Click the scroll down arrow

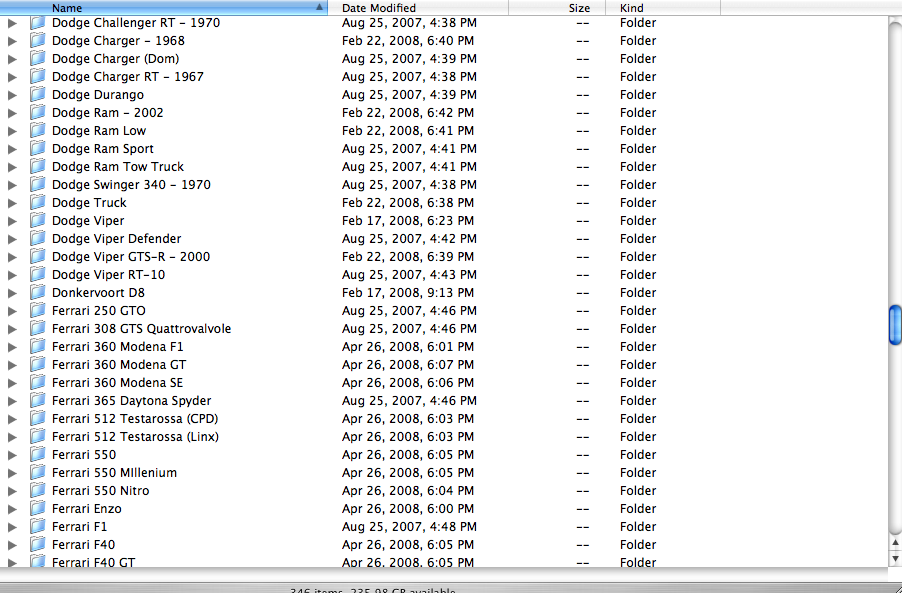pyautogui.click(x=895, y=557)
